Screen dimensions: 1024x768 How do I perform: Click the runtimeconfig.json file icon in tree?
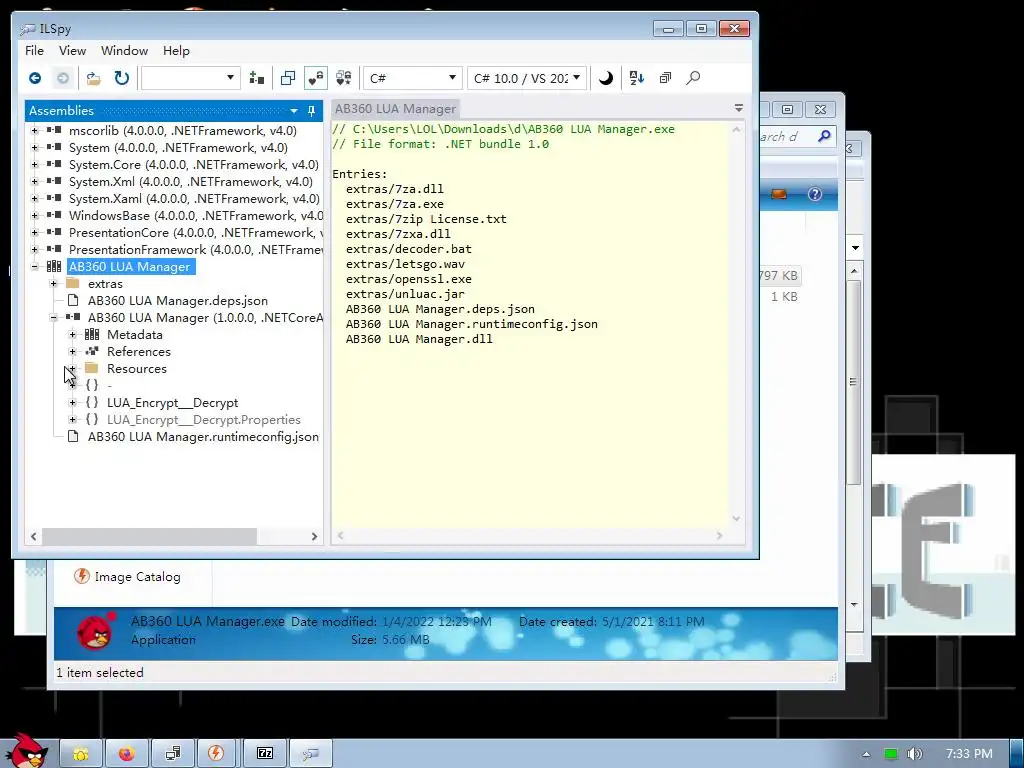(x=73, y=436)
